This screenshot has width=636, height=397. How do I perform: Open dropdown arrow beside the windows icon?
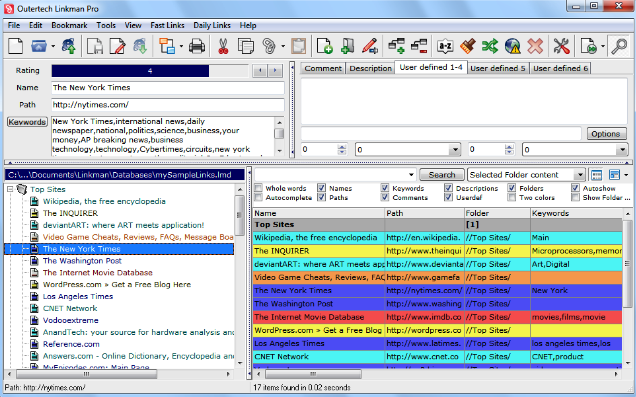click(181, 46)
